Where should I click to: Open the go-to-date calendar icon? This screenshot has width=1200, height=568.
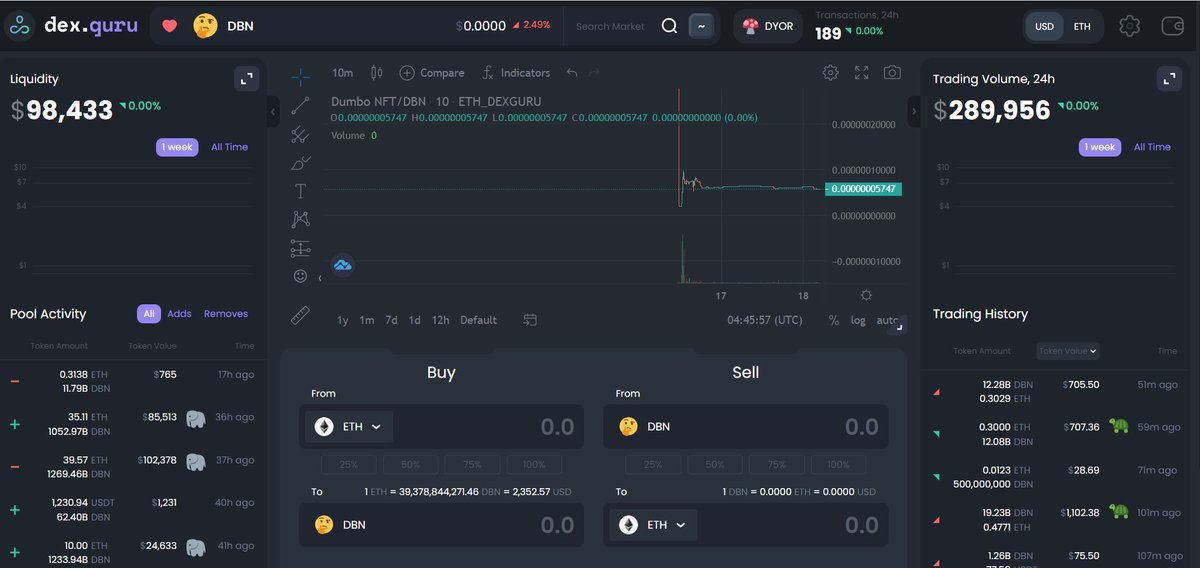point(530,320)
